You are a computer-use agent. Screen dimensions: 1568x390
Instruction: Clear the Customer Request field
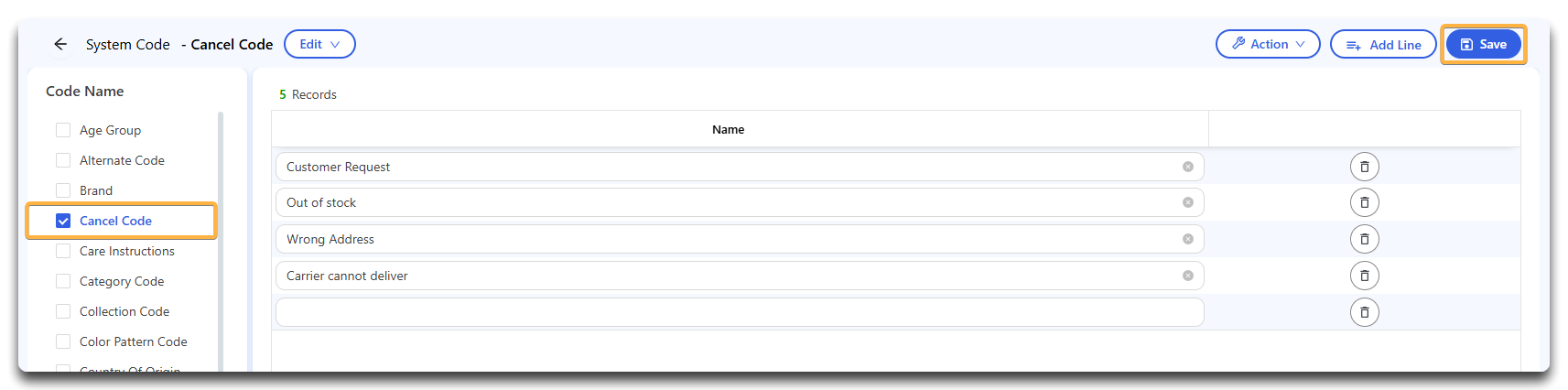coord(1187,167)
